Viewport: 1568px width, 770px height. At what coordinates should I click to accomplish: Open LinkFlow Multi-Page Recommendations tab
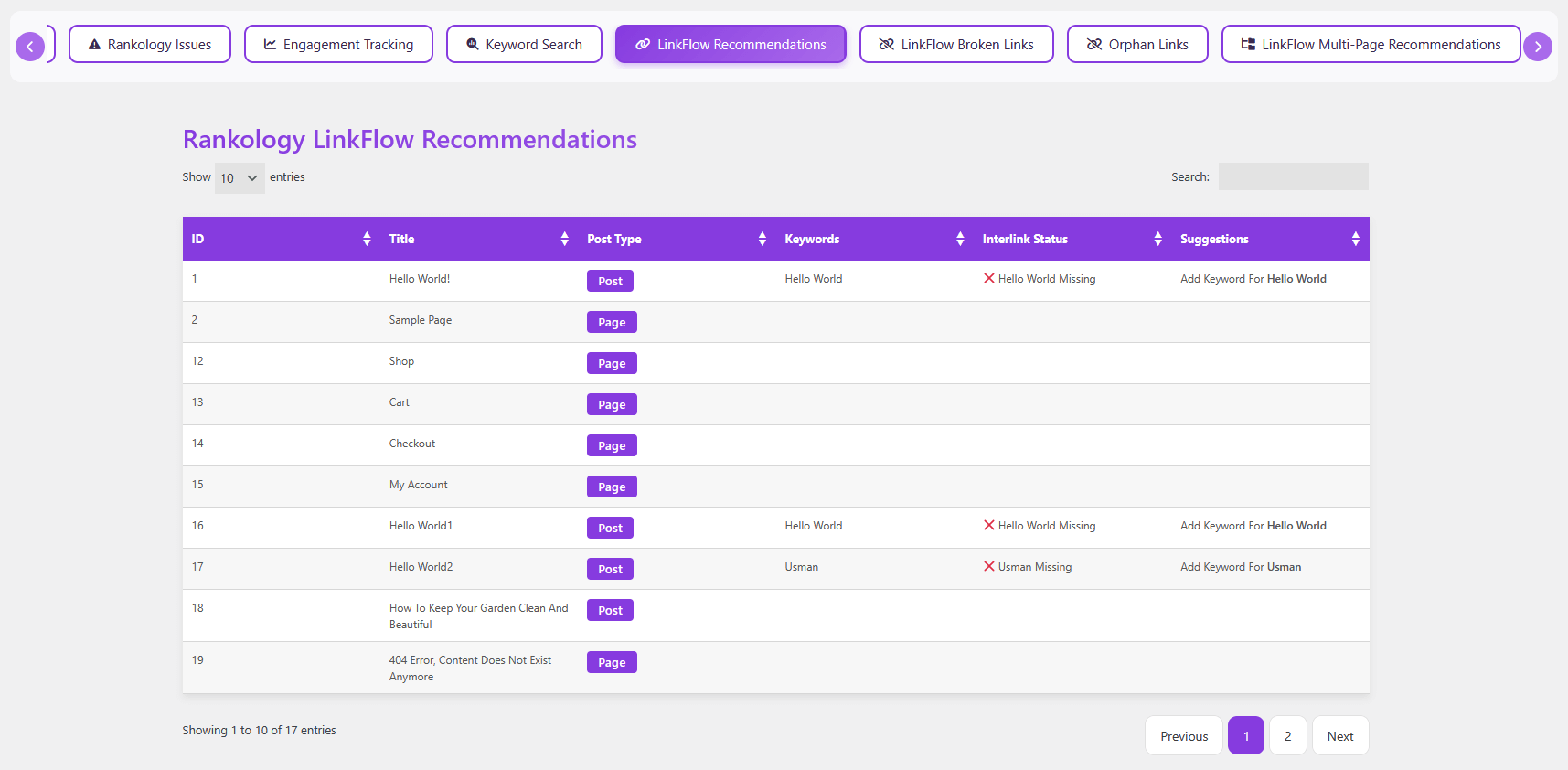1371,45
